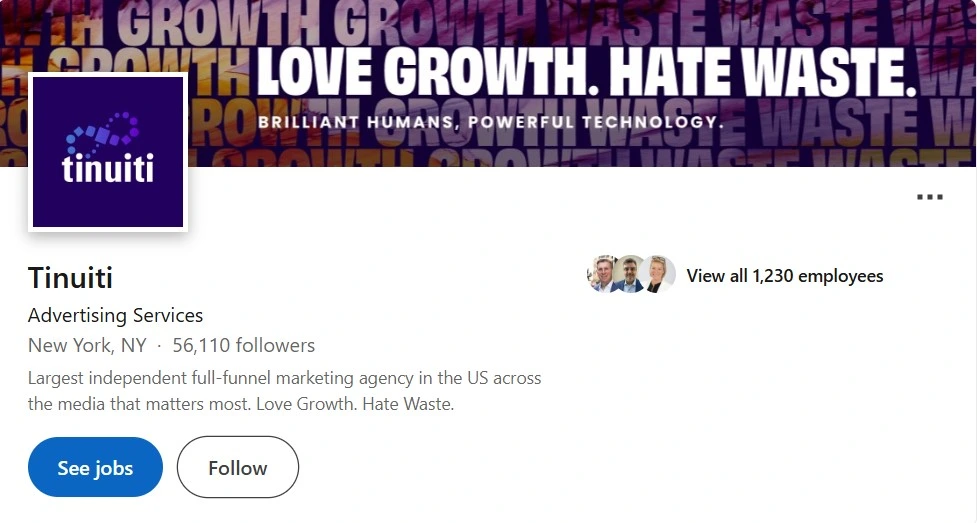Click the Tinuiti company name heading
Screen dimensions: 977x523
(70, 277)
